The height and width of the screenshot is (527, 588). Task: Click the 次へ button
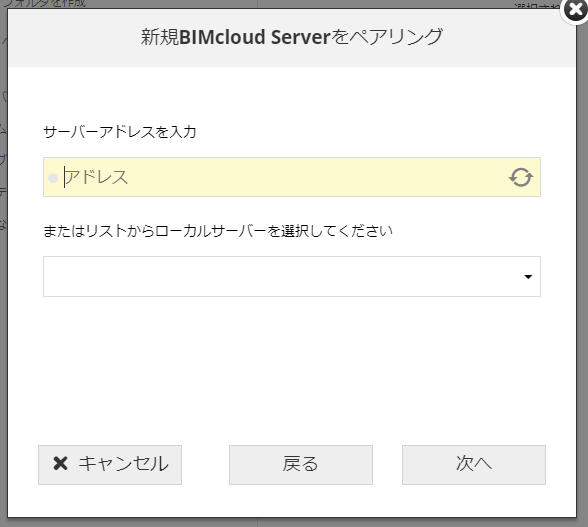474,465
